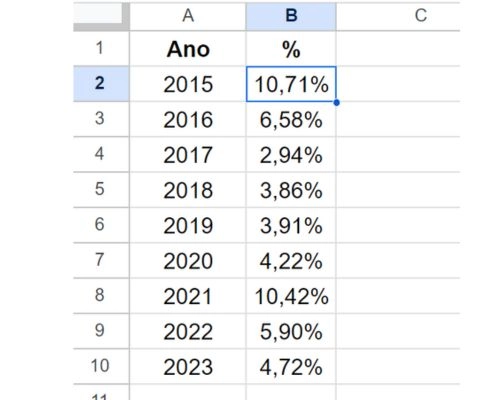The height and width of the screenshot is (400, 500).
Task: Select cell containing 10,71%
Action: point(291,84)
